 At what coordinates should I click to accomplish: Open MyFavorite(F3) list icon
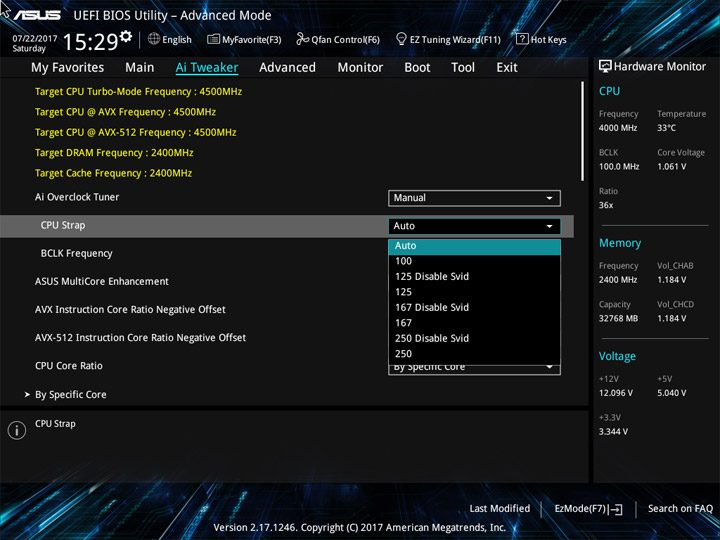pos(213,39)
